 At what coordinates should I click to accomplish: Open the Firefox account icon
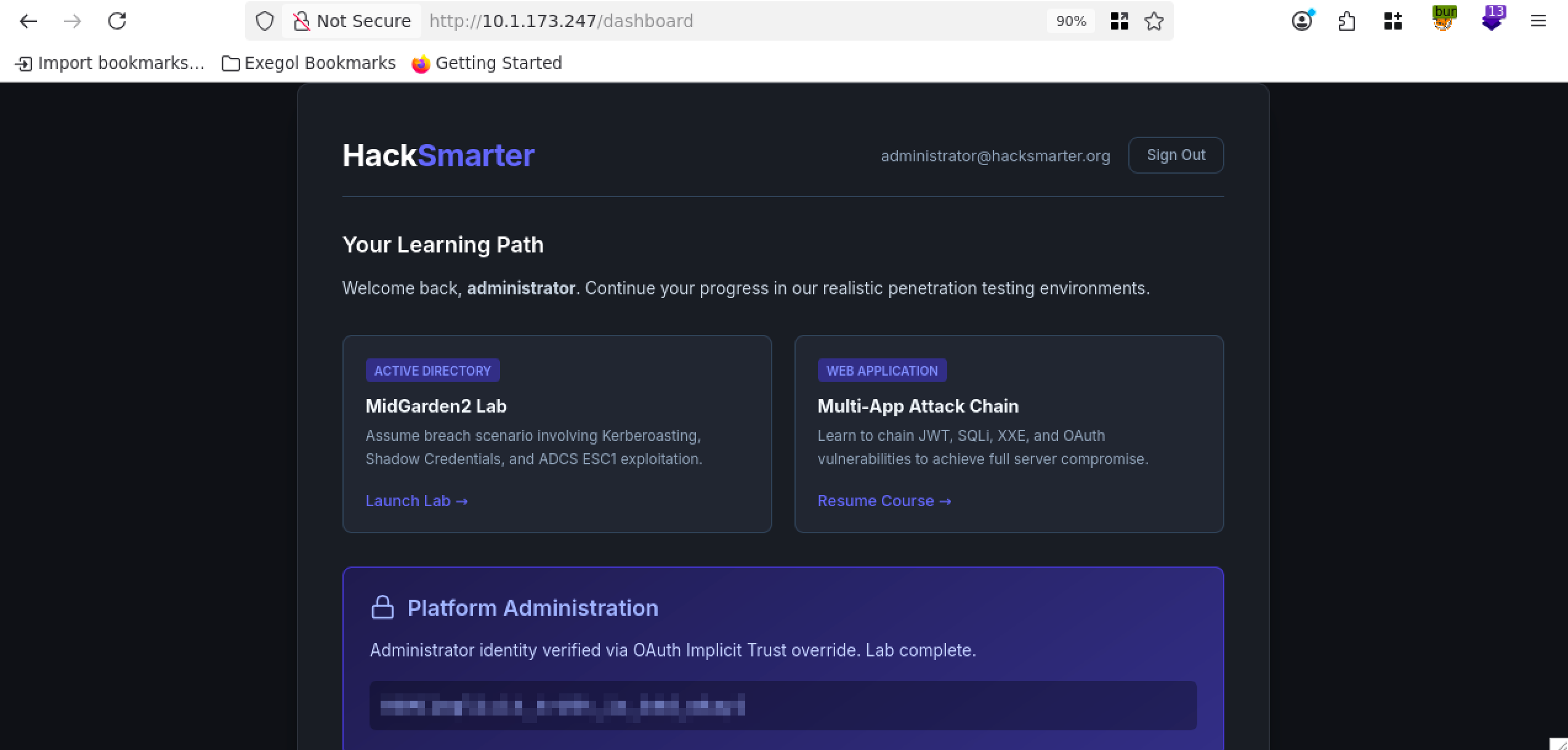[x=1301, y=22]
